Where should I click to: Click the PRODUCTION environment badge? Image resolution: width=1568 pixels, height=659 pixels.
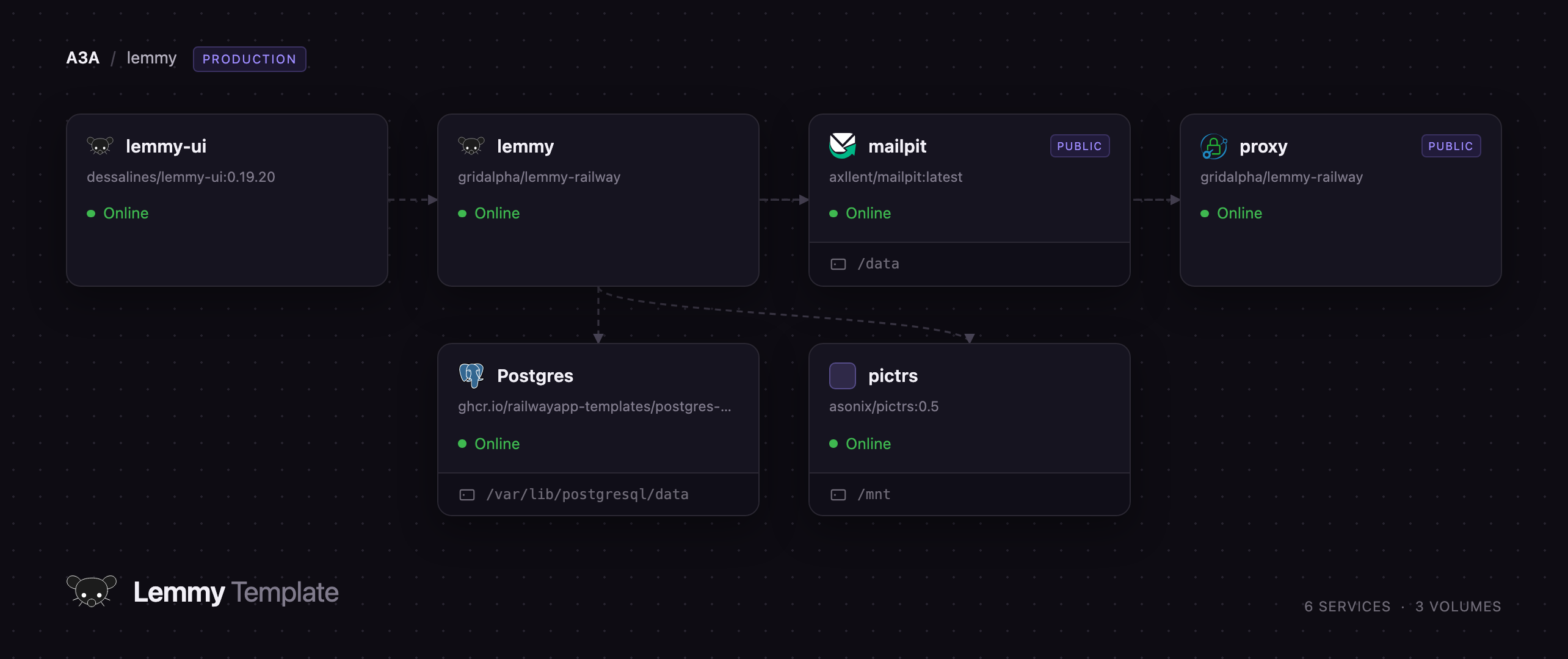pos(250,59)
